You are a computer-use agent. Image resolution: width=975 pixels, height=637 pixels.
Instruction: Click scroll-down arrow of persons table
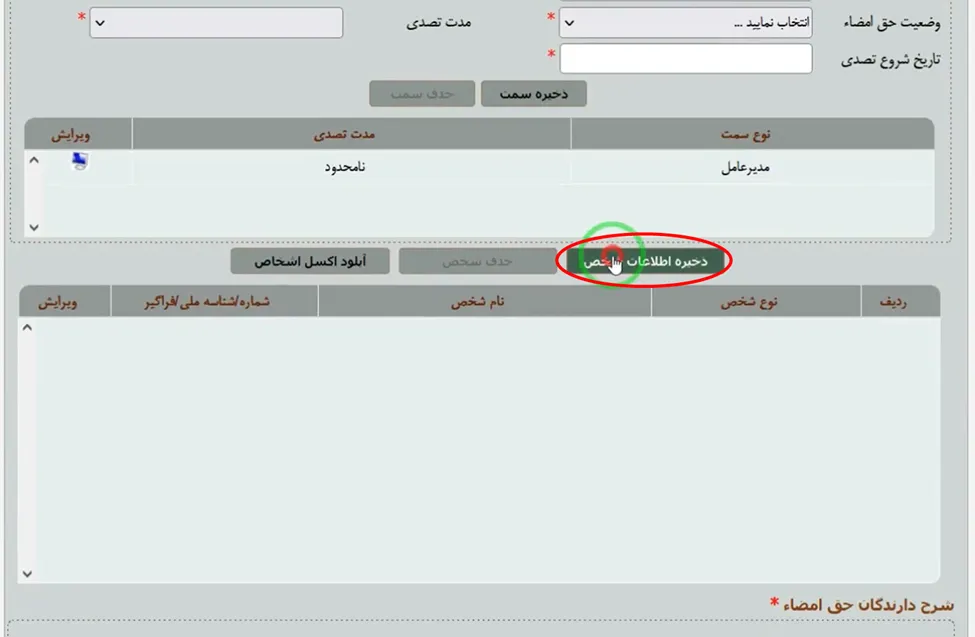click(x=27, y=574)
